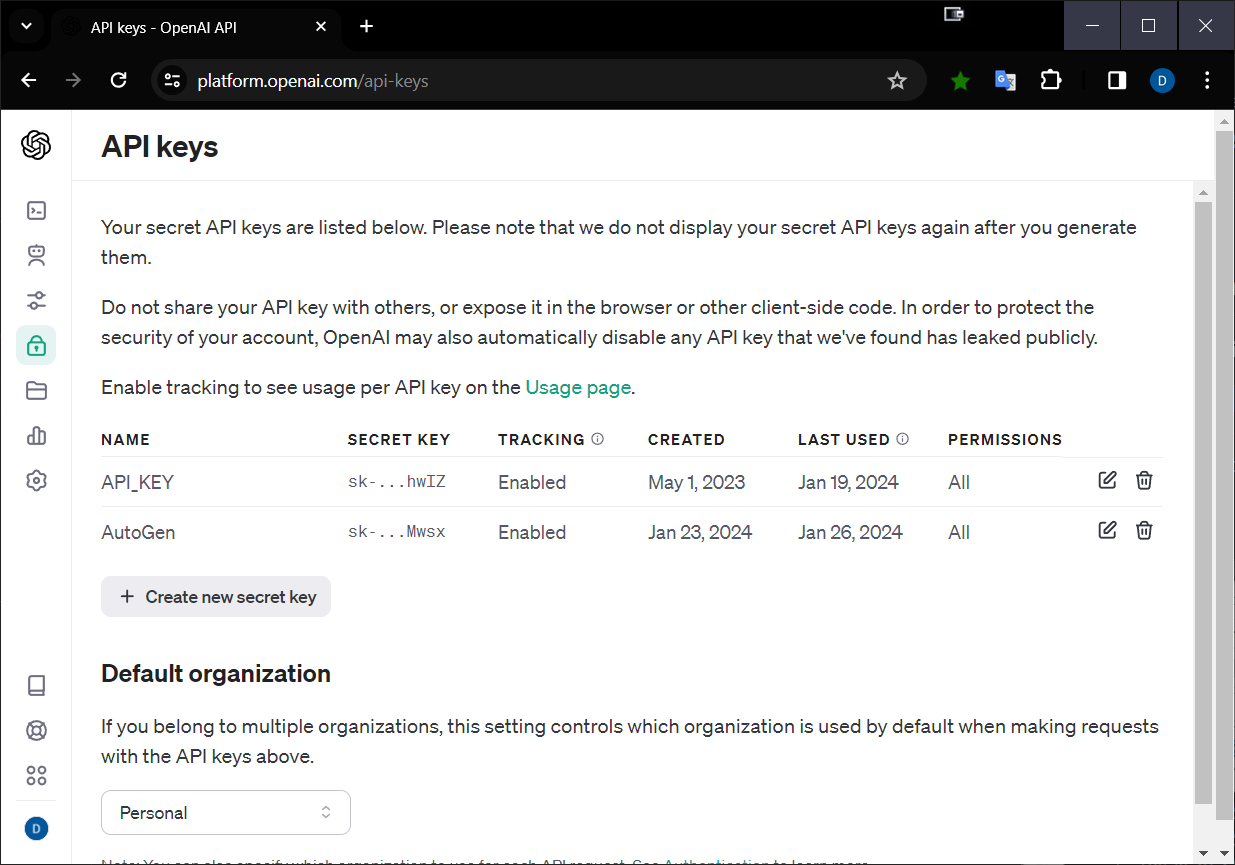The width and height of the screenshot is (1235, 865).
Task: Select the Assistants sidebar icon
Action: (x=36, y=255)
